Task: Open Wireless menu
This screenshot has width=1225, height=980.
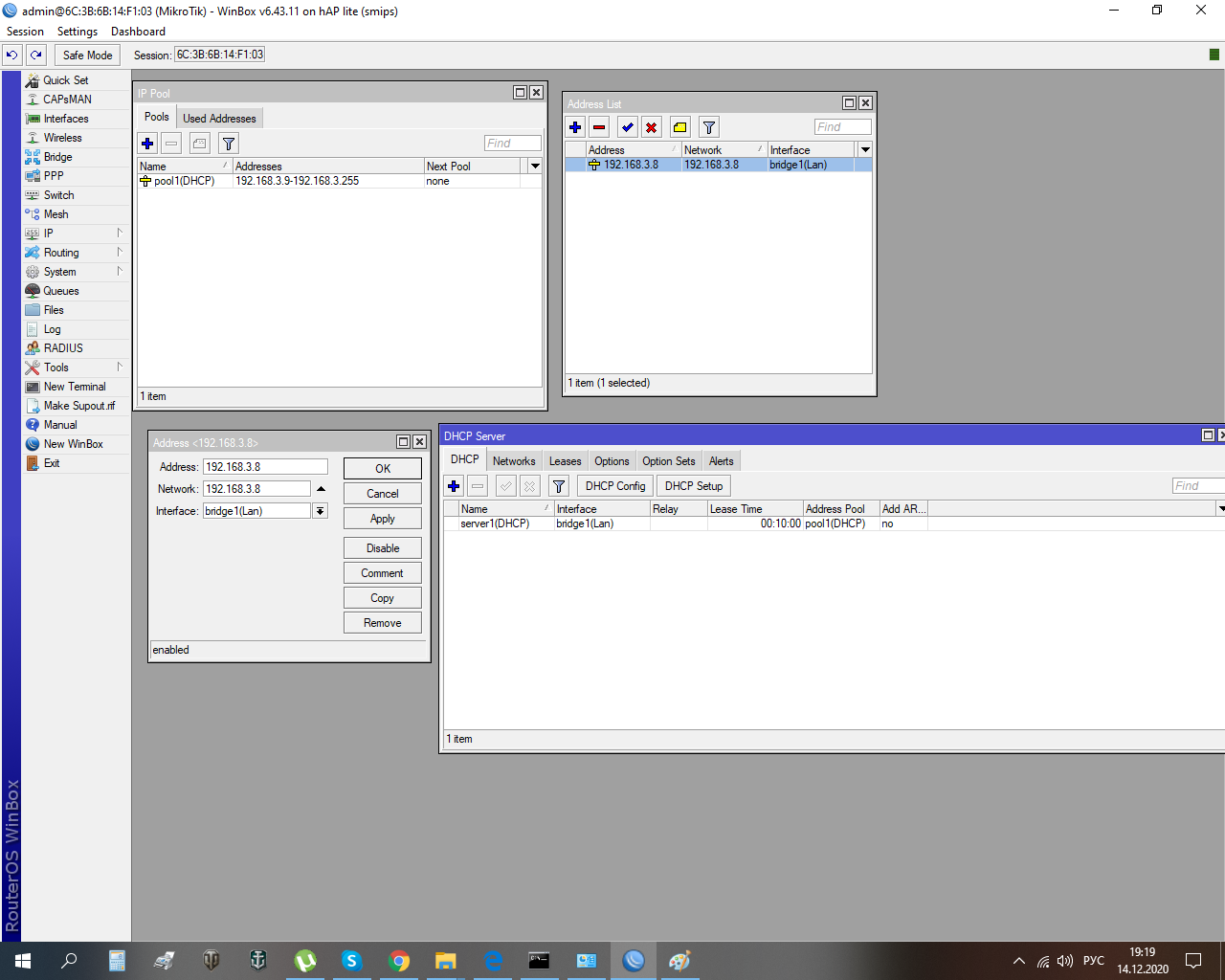Action: click(x=62, y=138)
